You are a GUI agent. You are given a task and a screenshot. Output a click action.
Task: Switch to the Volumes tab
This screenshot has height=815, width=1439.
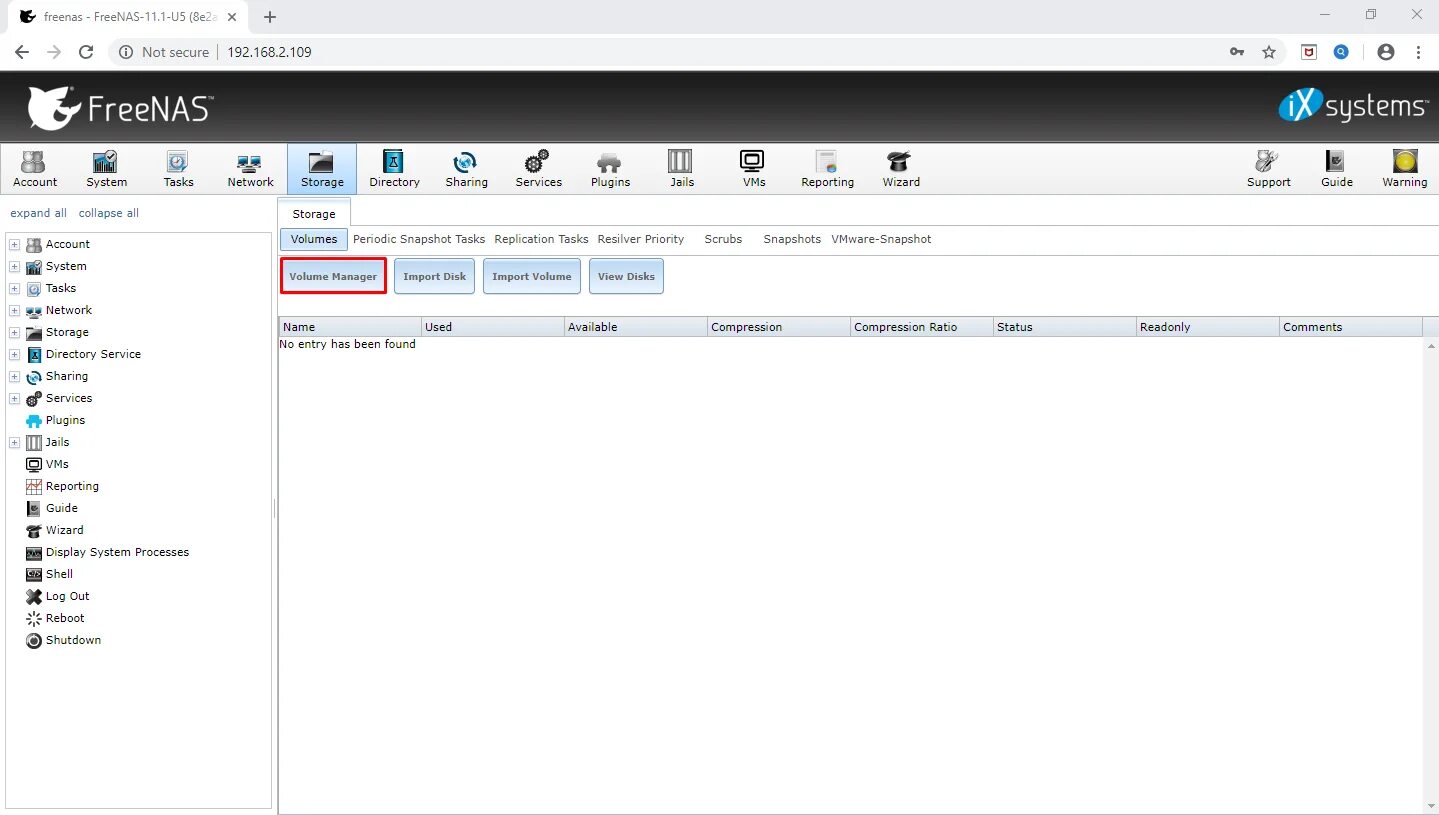pos(314,239)
